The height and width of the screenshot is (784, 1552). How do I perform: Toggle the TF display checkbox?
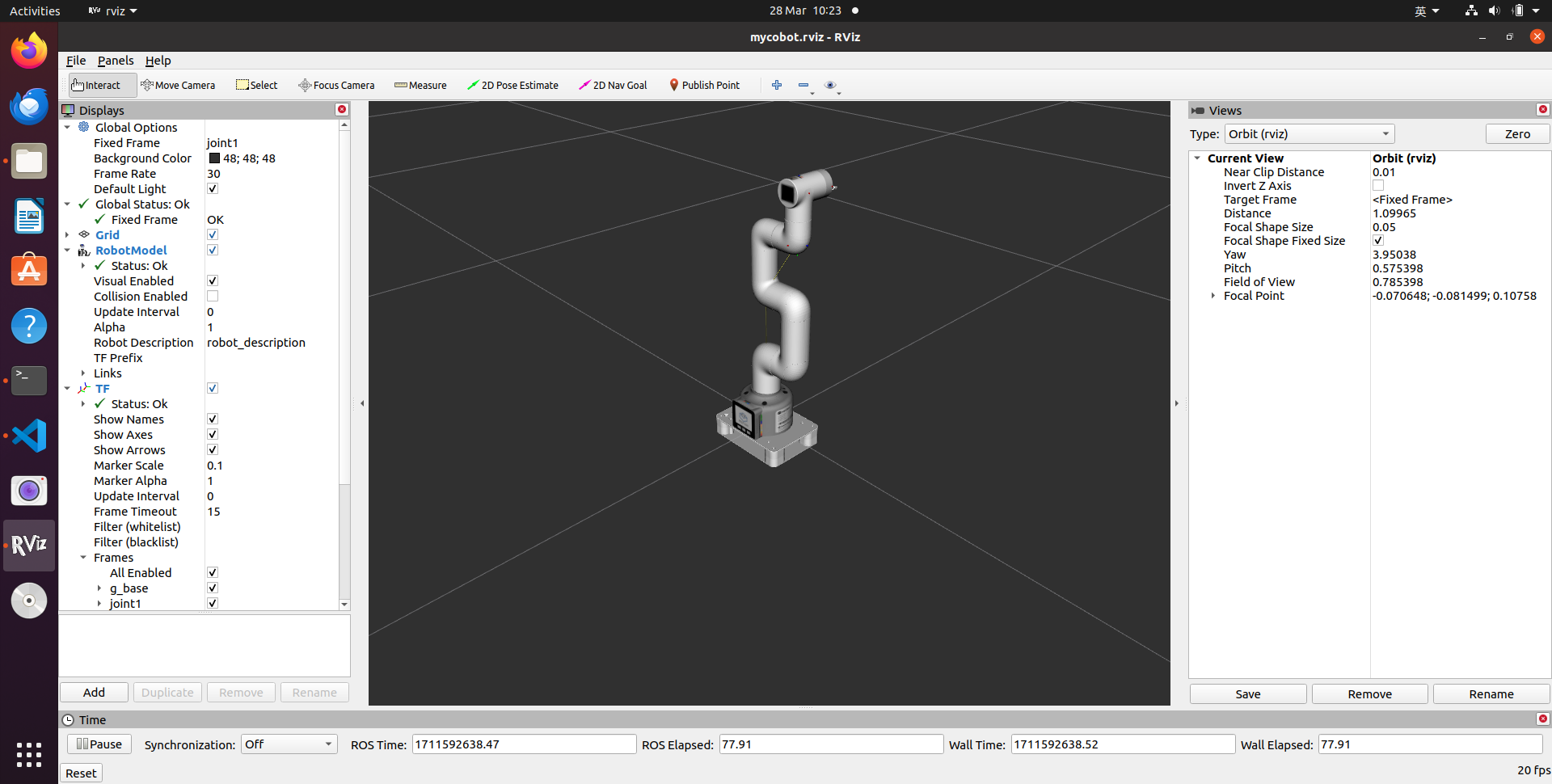213,388
